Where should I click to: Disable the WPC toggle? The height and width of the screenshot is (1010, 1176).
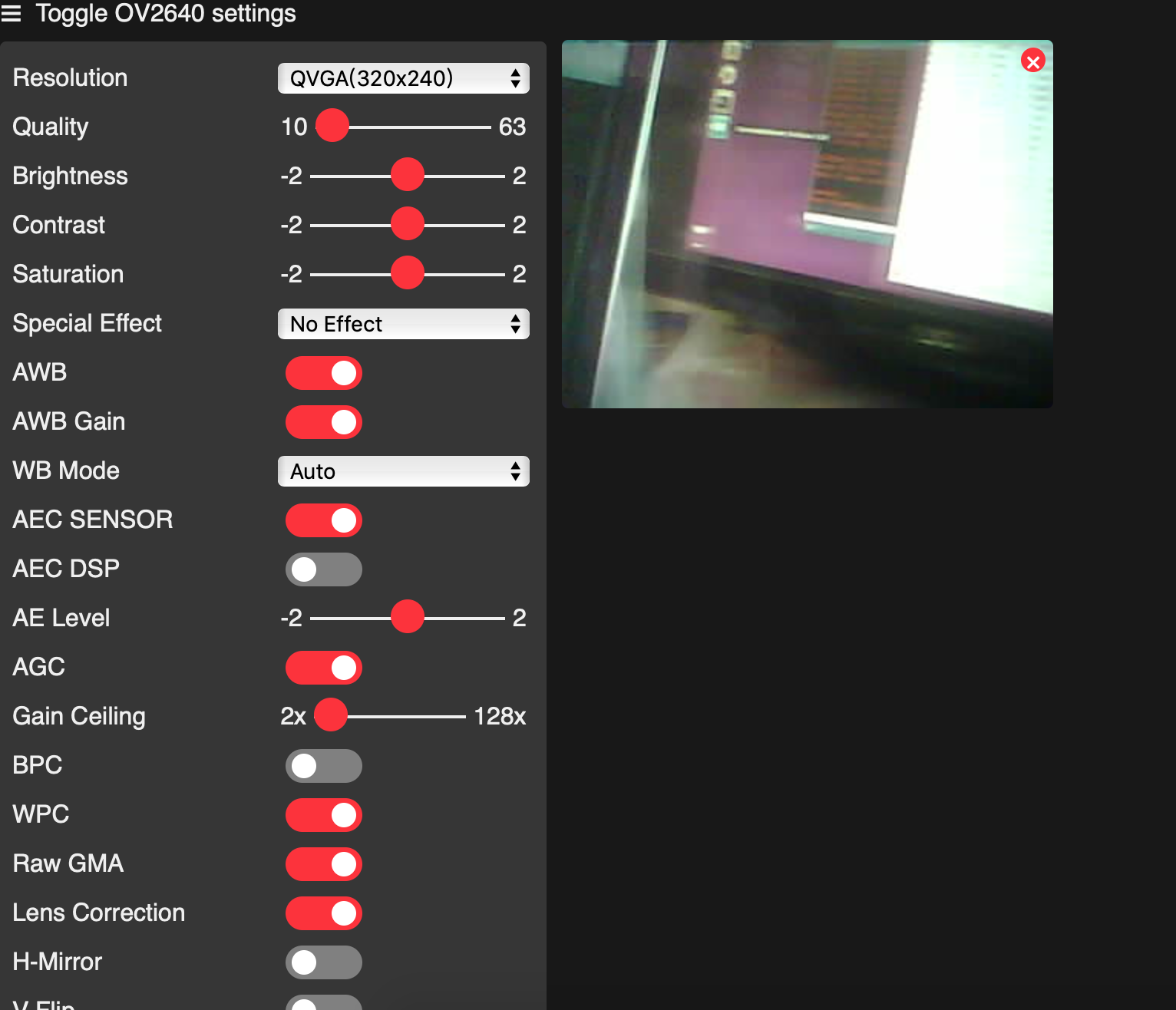(324, 815)
